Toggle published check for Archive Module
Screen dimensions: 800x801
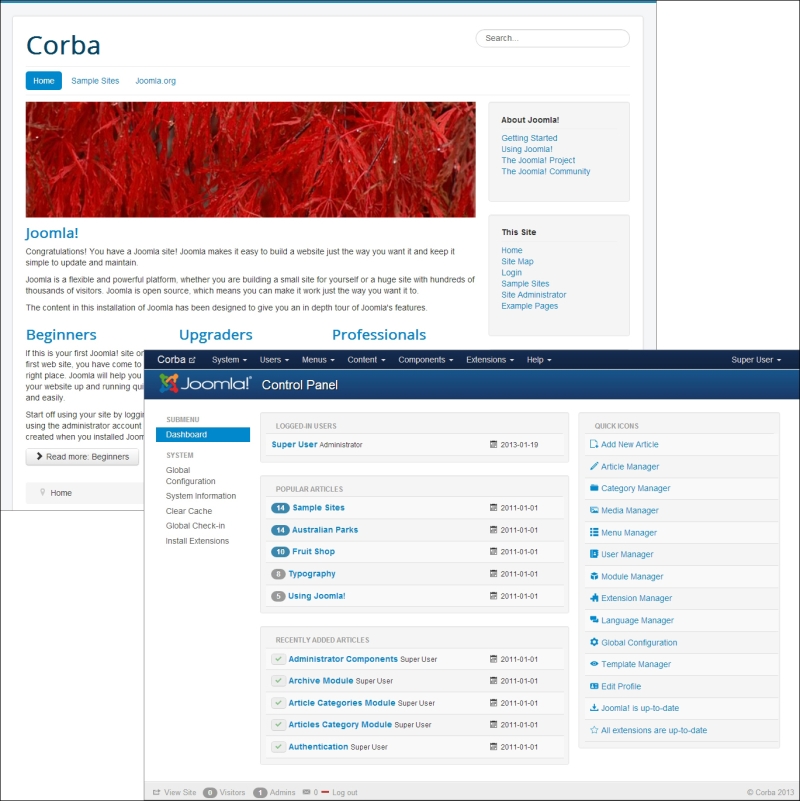tap(278, 681)
